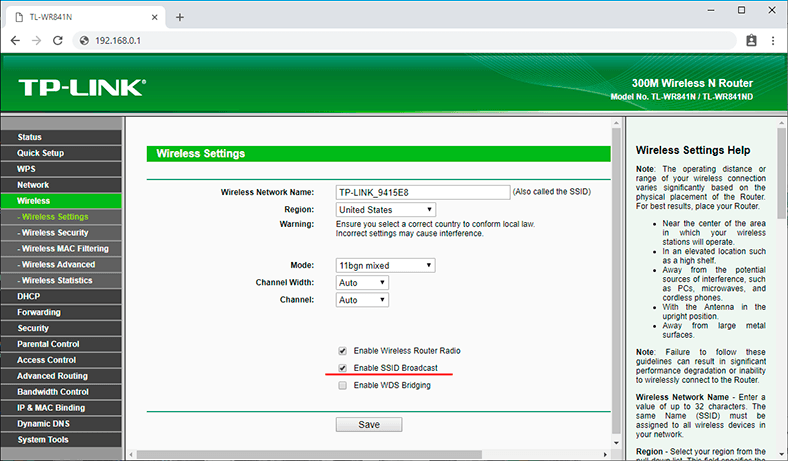Click the browser forward arrow
The height and width of the screenshot is (461, 788).
coord(37,41)
